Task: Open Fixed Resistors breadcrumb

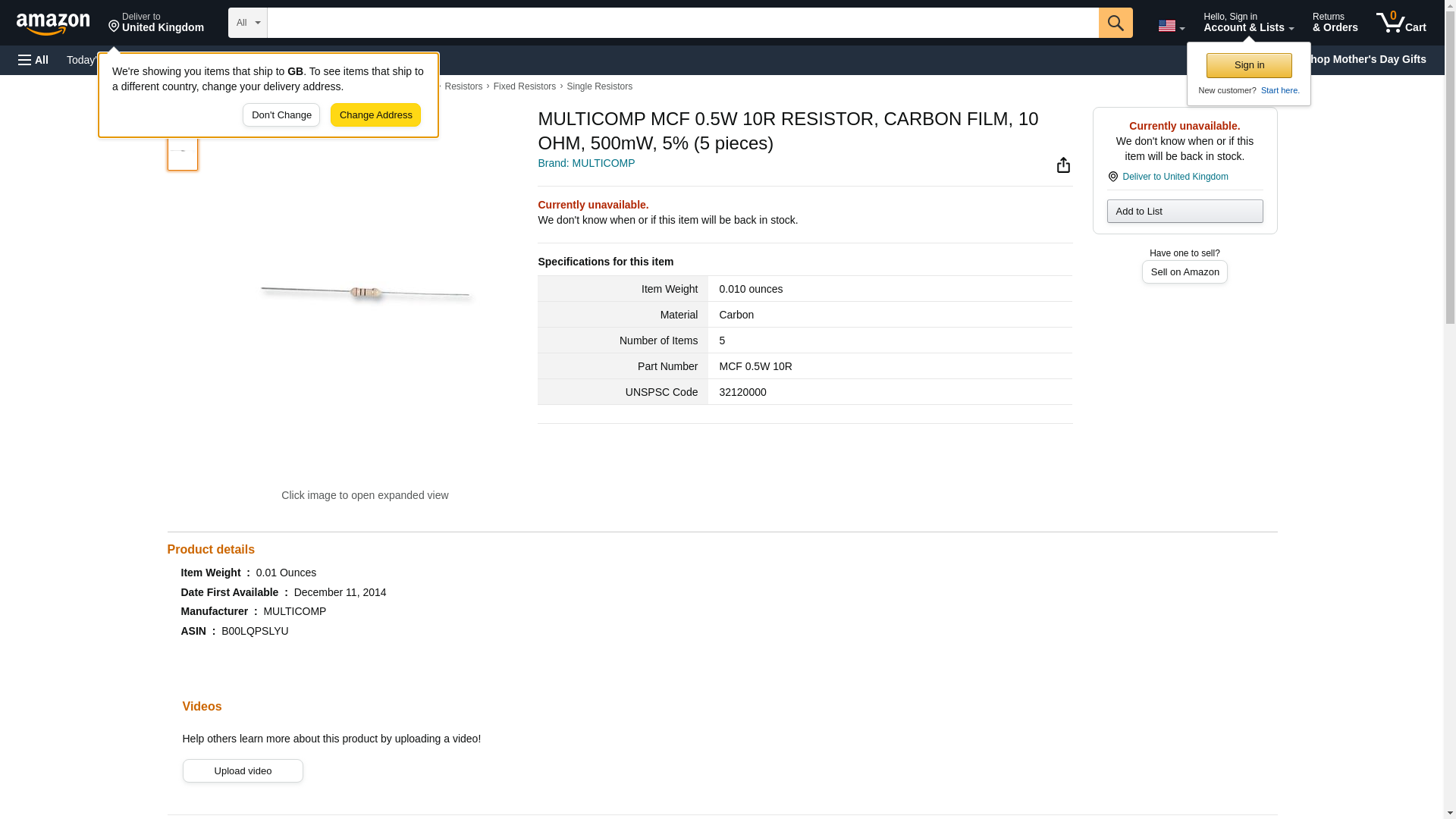Action: pos(524,86)
